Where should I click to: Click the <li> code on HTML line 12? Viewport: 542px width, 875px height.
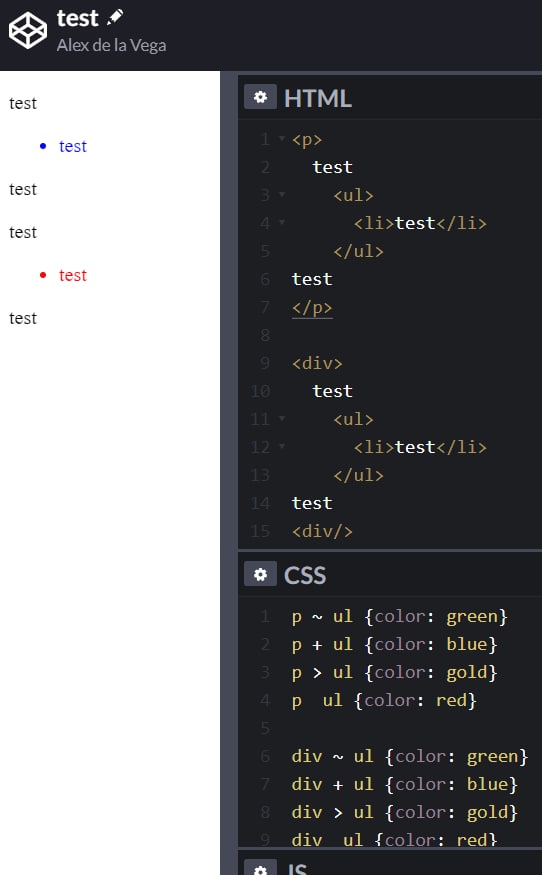pos(420,447)
